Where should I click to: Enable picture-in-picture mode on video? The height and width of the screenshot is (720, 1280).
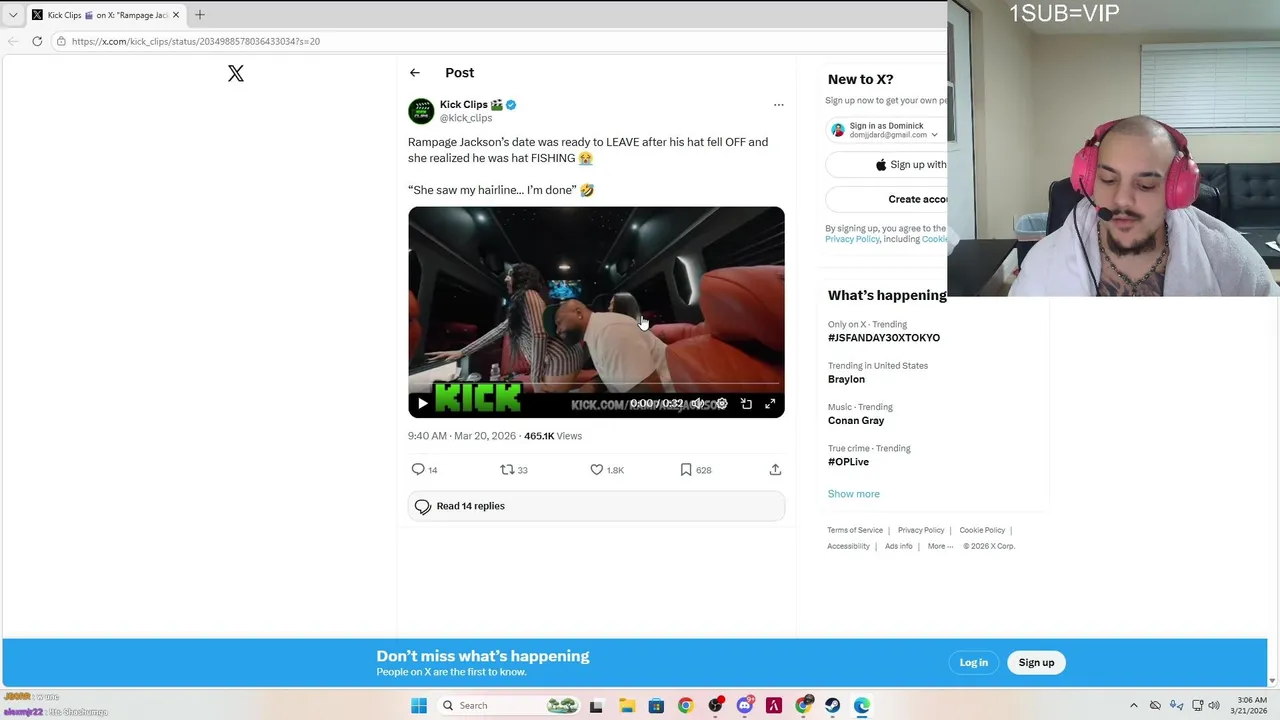click(746, 403)
